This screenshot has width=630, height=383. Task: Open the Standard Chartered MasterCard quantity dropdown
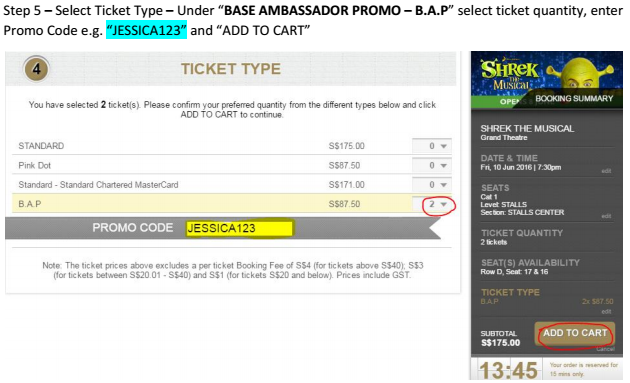coord(432,184)
